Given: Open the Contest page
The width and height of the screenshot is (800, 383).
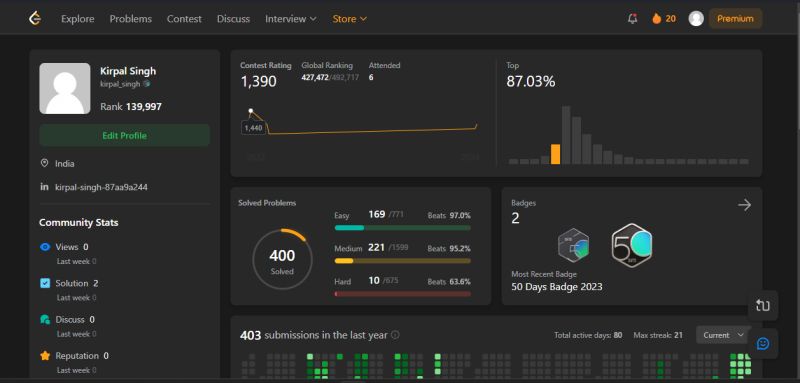Looking at the screenshot, I should point(184,19).
